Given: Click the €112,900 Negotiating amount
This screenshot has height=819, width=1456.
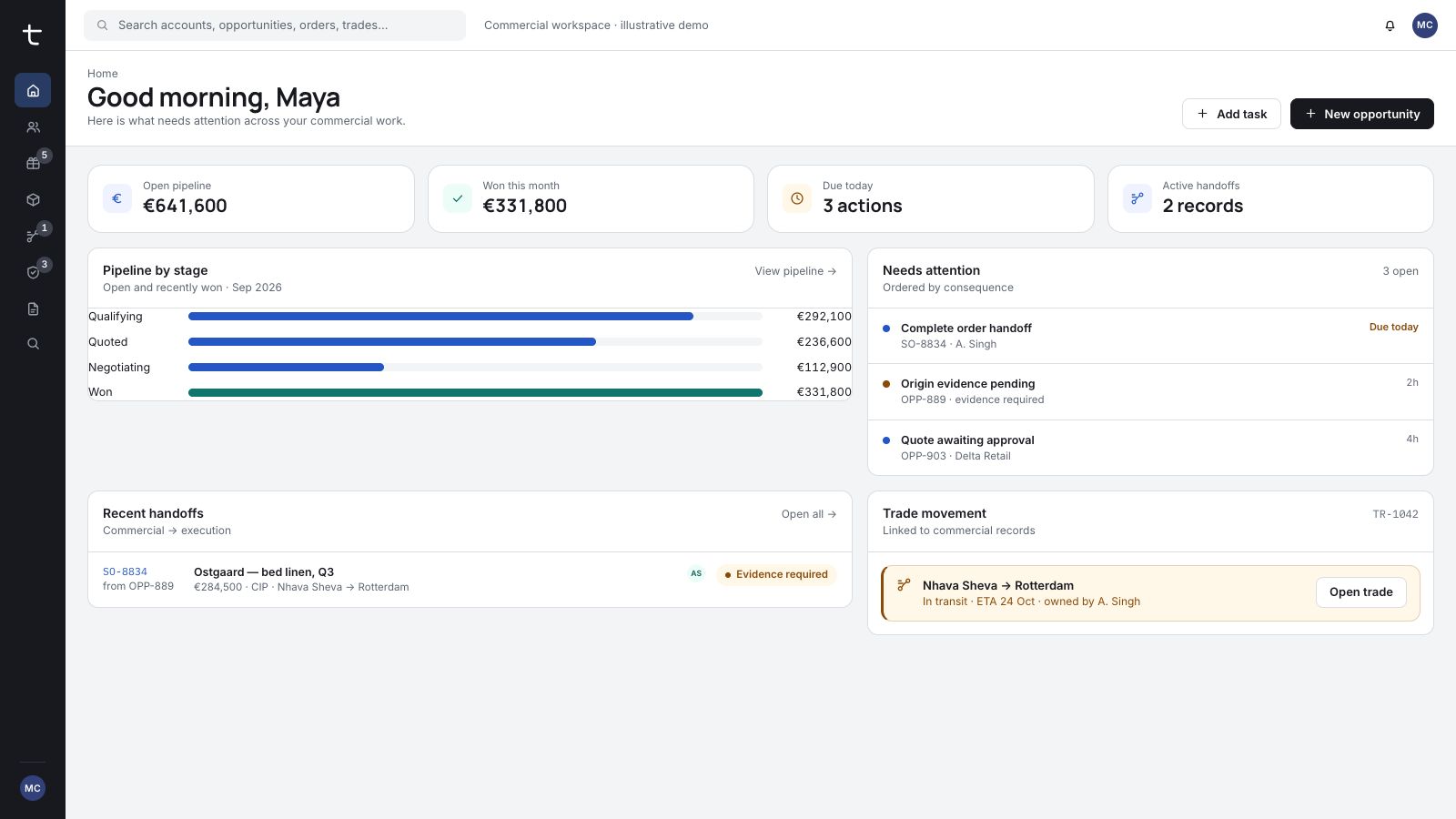Looking at the screenshot, I should click(824, 368).
